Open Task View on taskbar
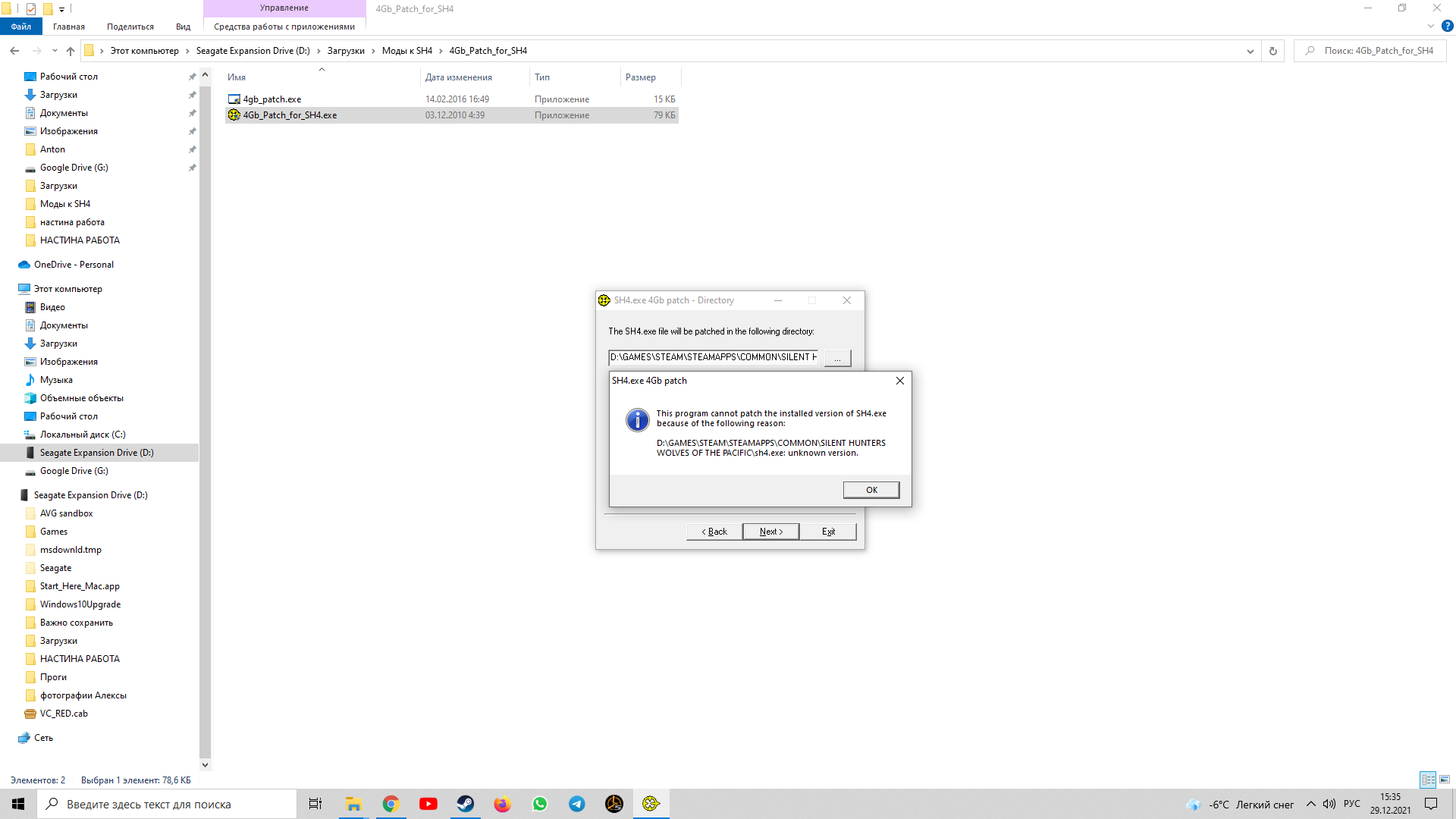This screenshot has width=1456, height=819. point(315,804)
